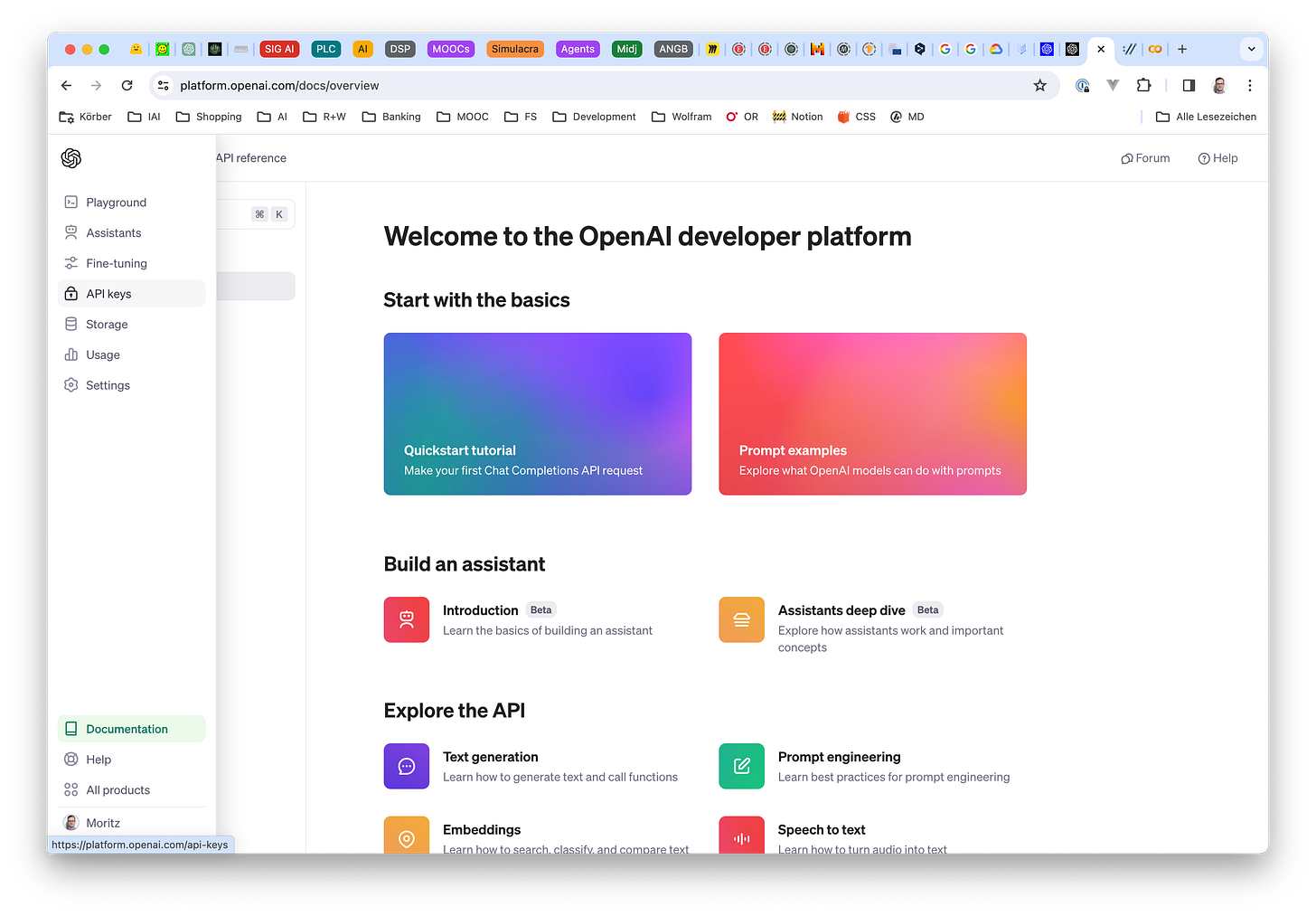Click the Storage database icon
The height and width of the screenshot is (916, 1316).
point(71,325)
